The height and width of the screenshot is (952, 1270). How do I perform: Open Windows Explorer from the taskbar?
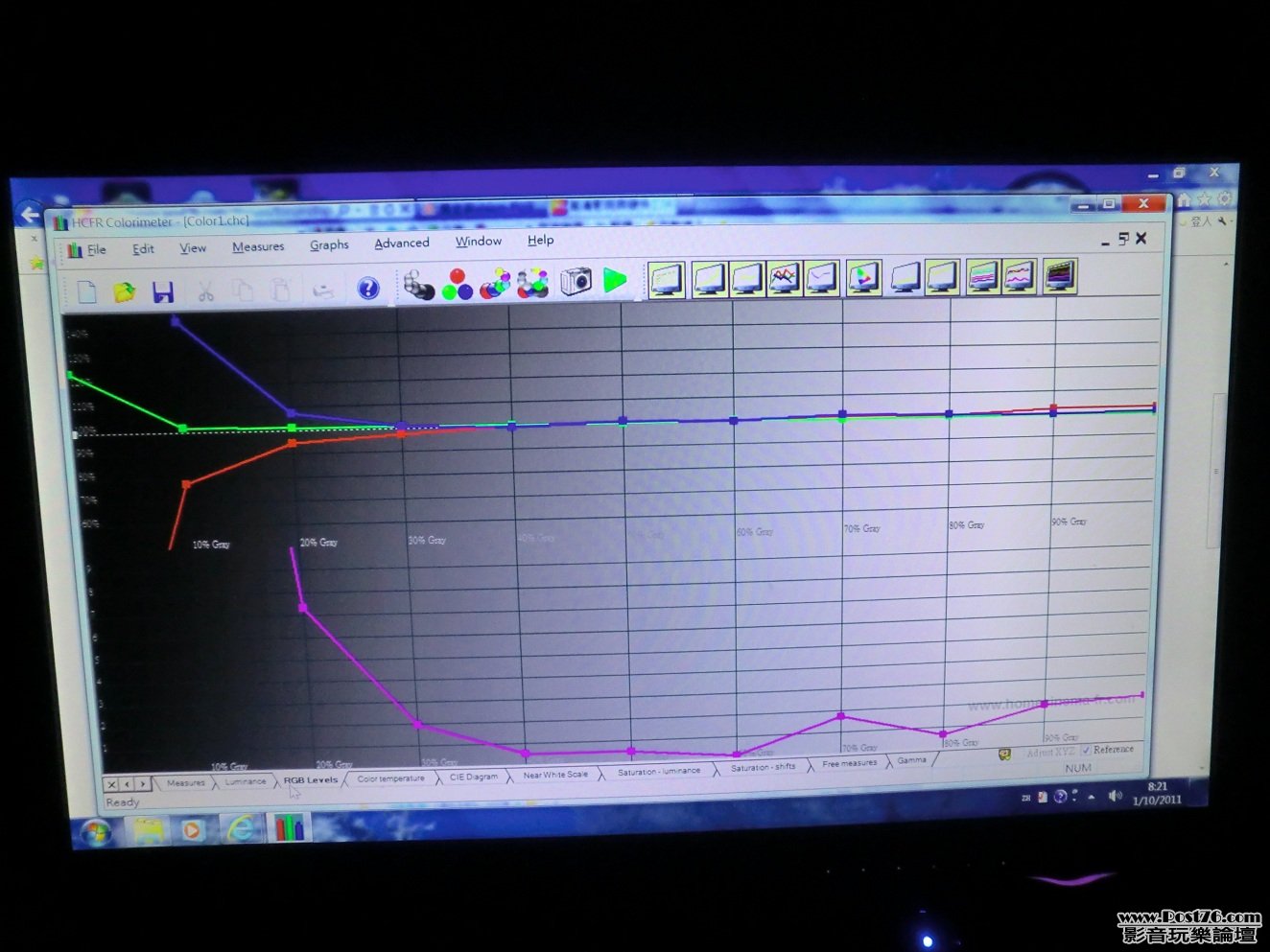(x=148, y=830)
